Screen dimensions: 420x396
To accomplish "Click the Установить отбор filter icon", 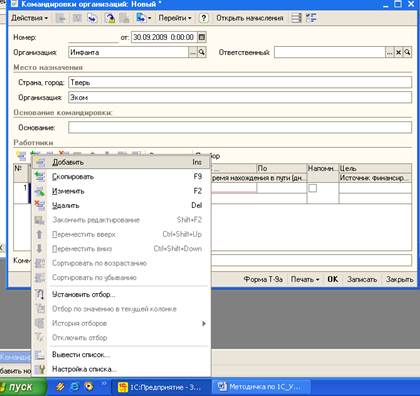I will 40,295.
